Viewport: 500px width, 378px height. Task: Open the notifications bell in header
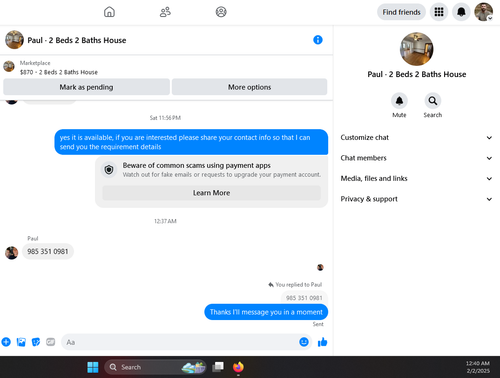[x=461, y=12]
